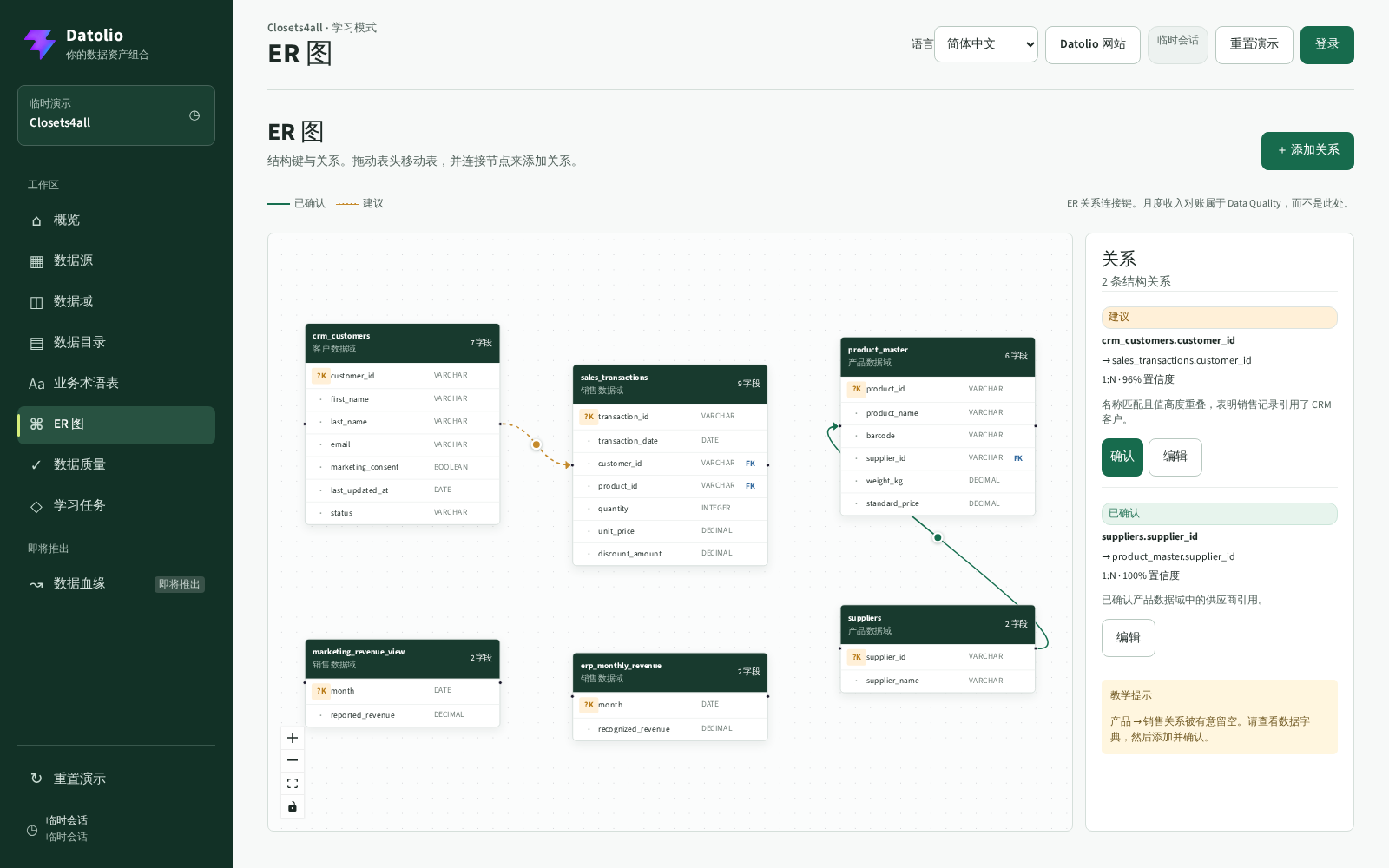Screen dimensions: 1389x868
Task: Select the product_master table header
Action: 938,357
